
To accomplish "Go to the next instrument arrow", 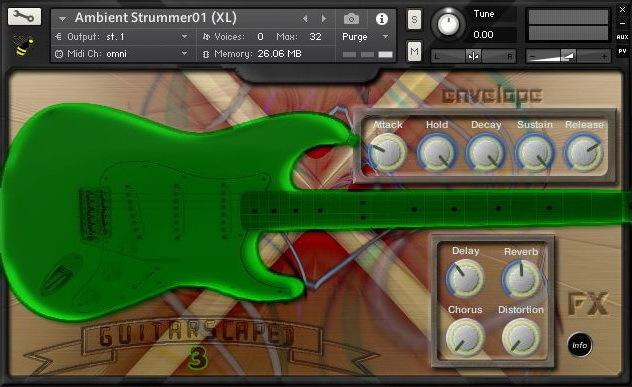I will tap(324, 19).
